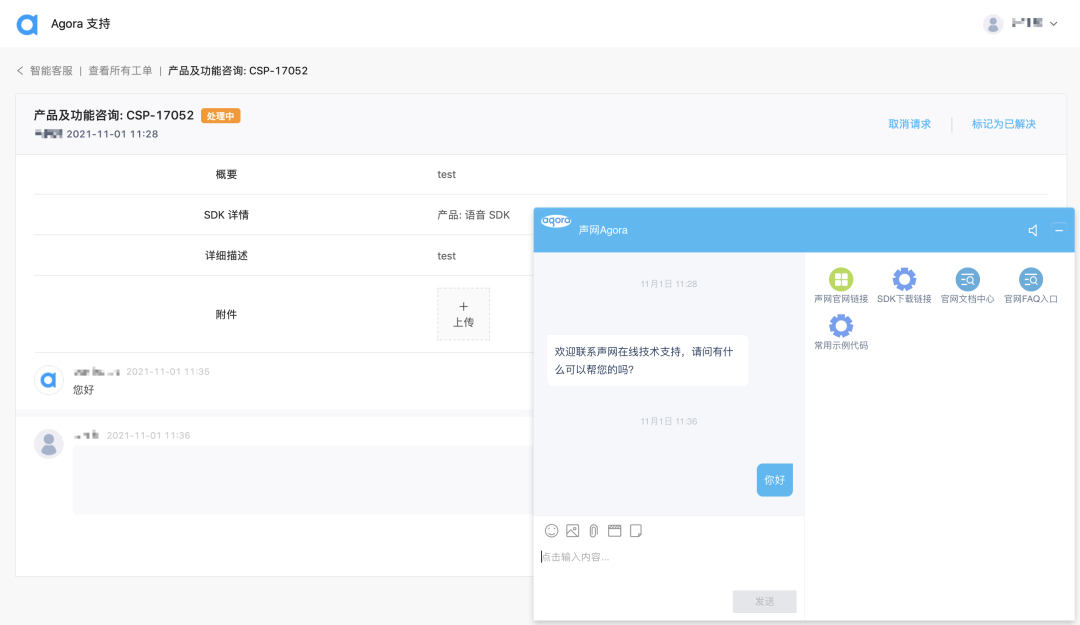Click the attach file paperclip icon
This screenshot has height=625, width=1080.
coord(594,531)
